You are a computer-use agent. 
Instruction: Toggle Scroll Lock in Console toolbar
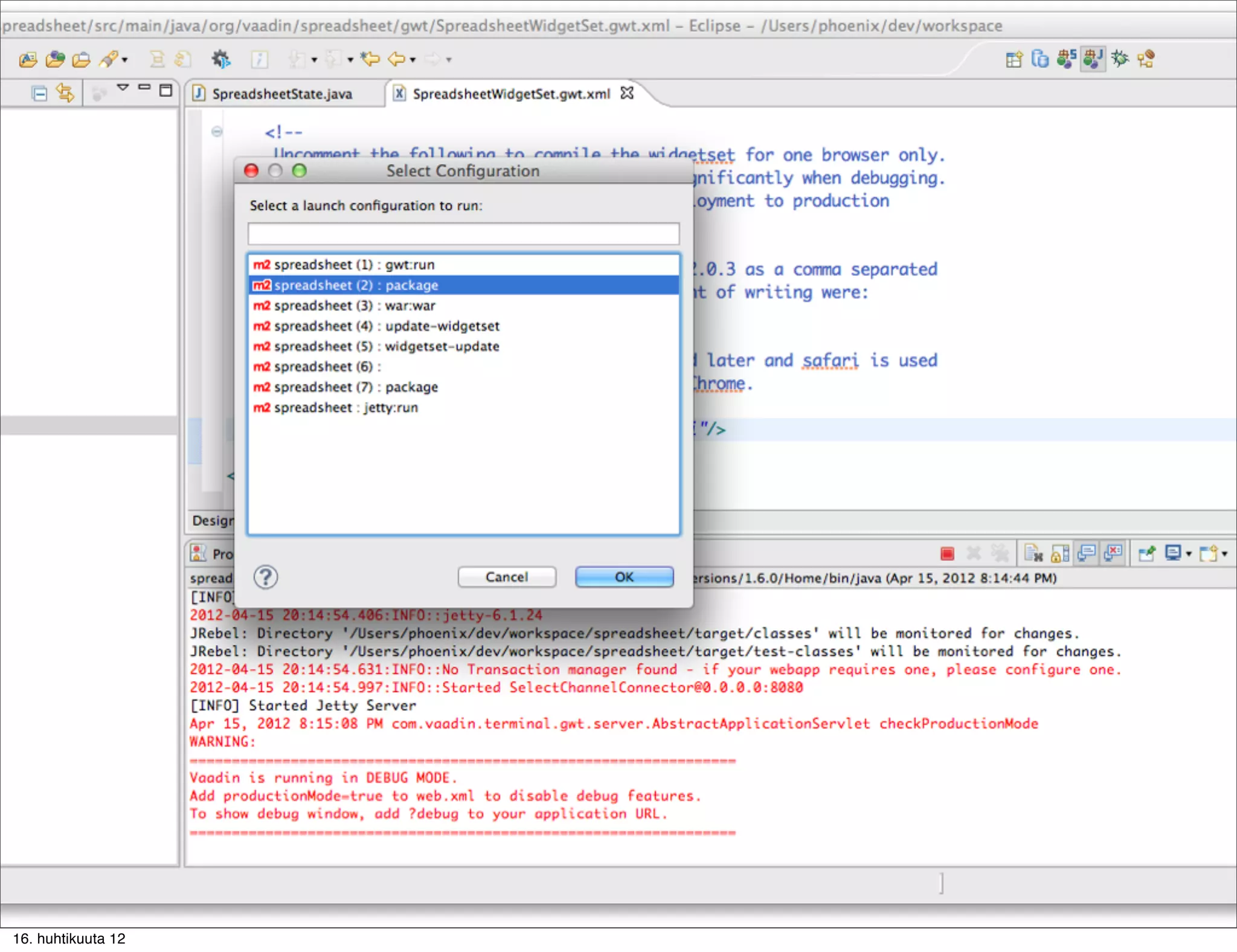pyautogui.click(x=1060, y=553)
